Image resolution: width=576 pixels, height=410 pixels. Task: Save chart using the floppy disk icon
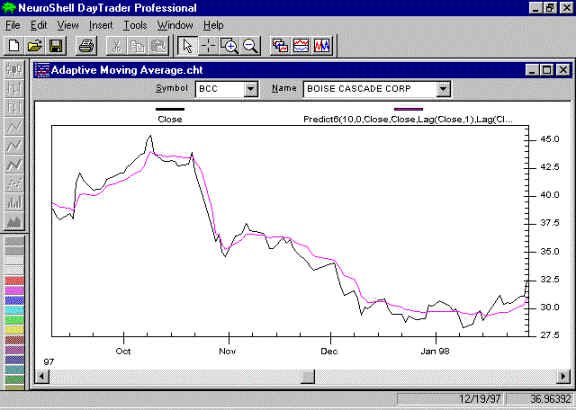tap(56, 46)
